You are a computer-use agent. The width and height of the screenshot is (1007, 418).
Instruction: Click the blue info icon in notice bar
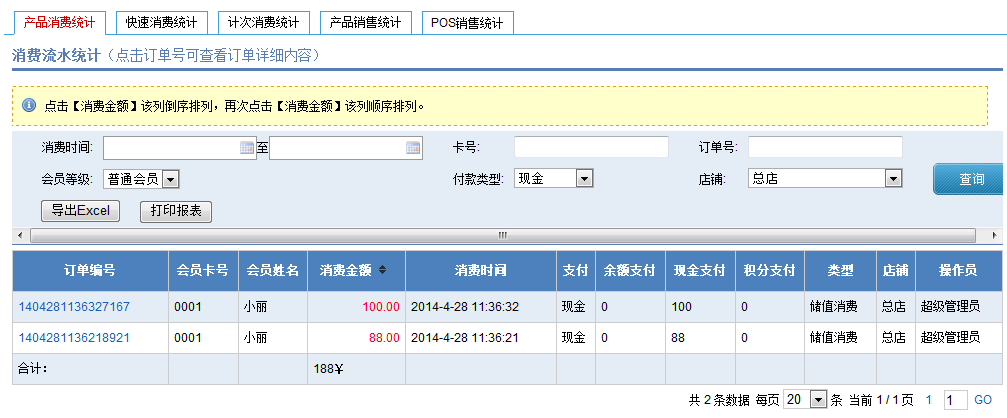pos(28,105)
